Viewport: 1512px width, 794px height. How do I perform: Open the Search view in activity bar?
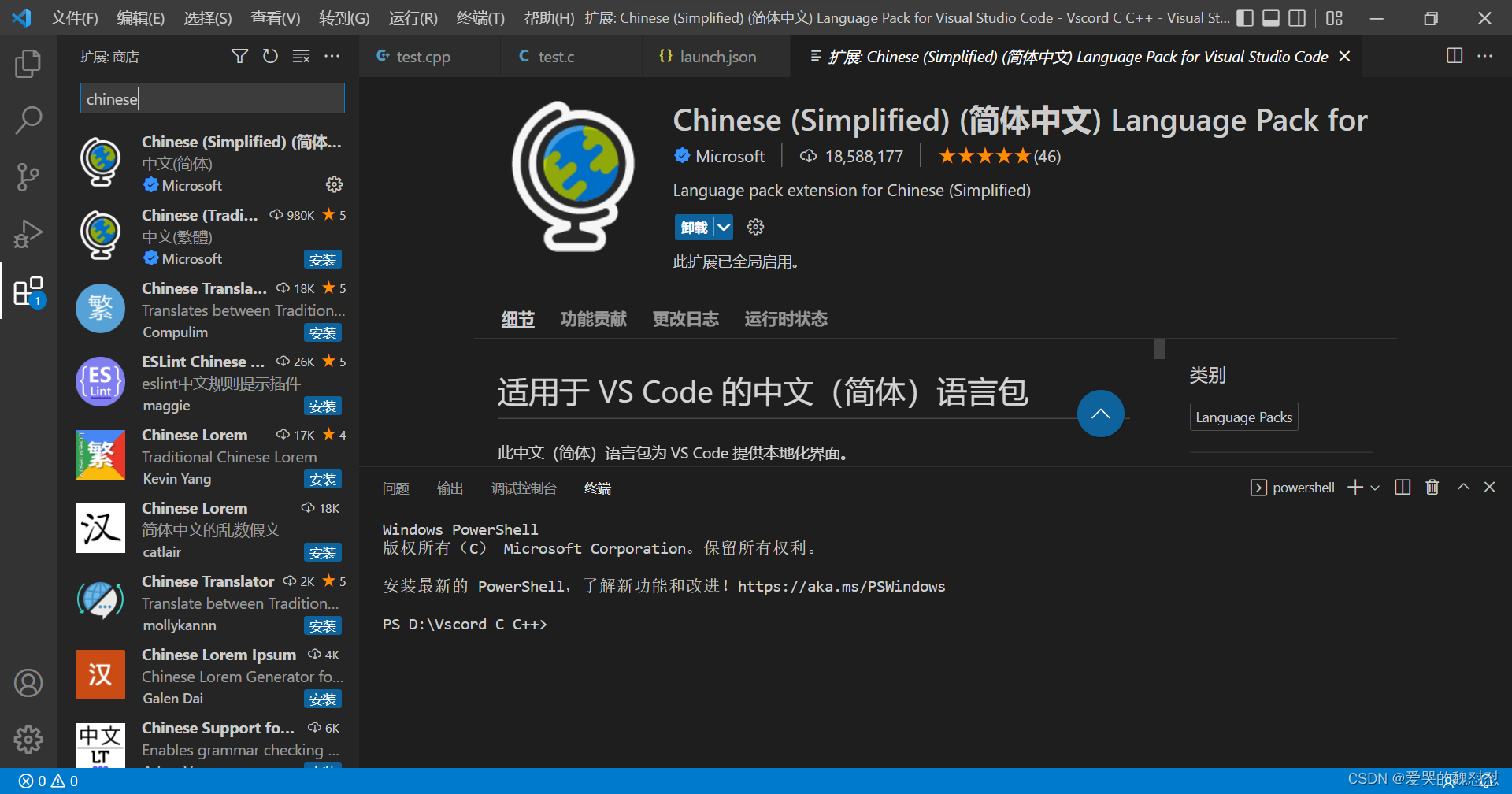pos(28,121)
